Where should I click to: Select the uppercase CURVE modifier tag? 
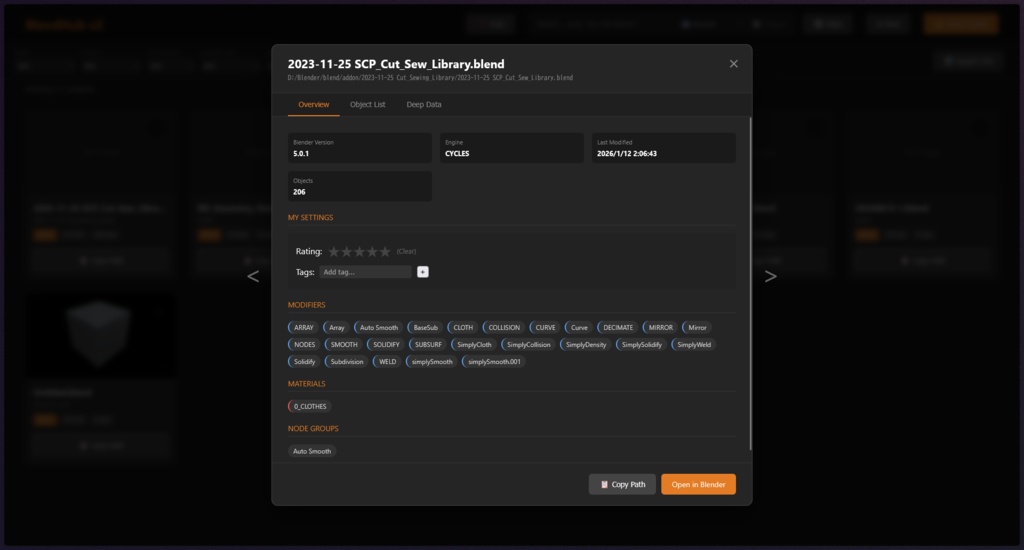click(x=545, y=327)
